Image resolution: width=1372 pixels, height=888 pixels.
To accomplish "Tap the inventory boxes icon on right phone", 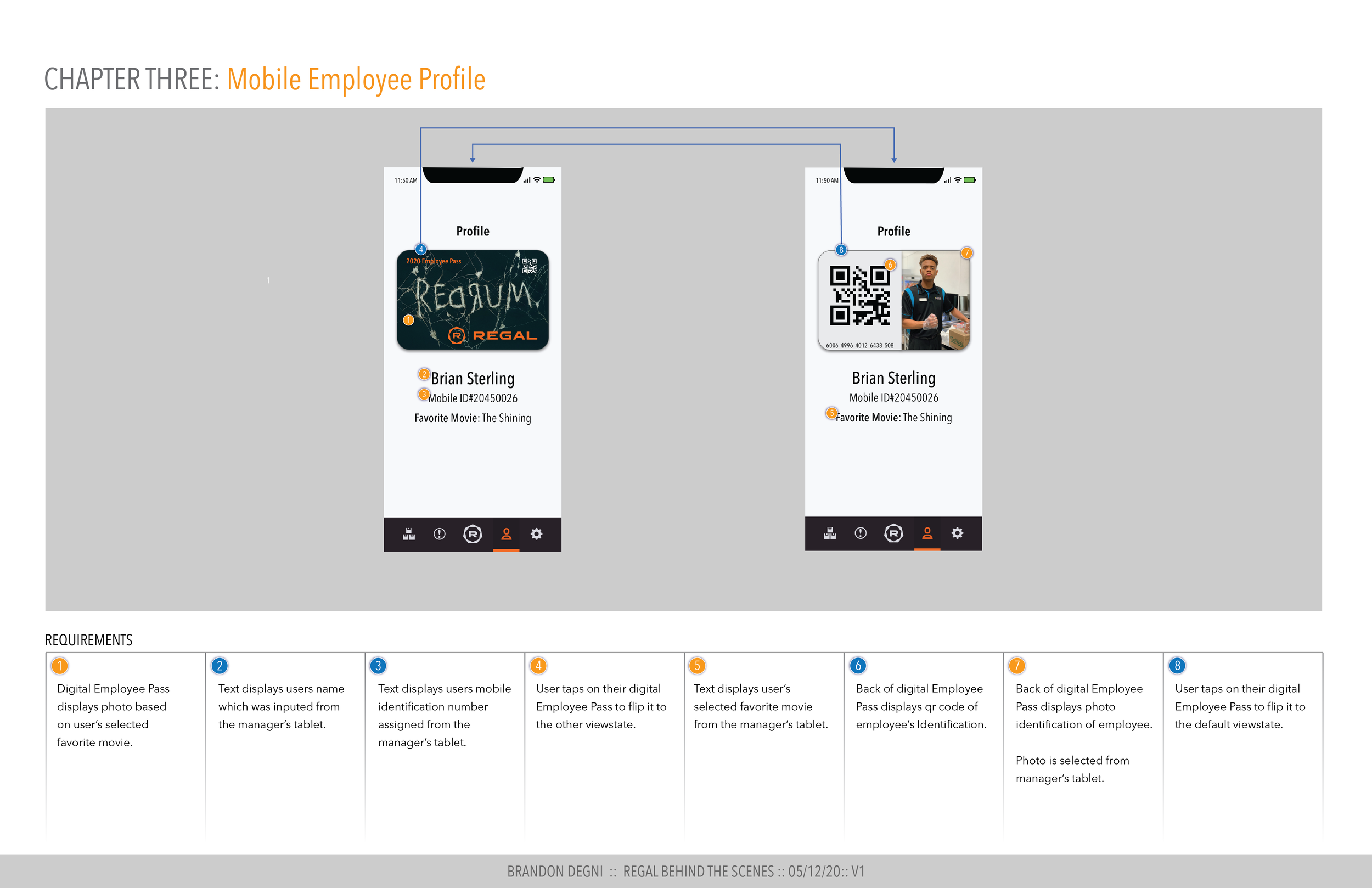I will click(x=830, y=533).
